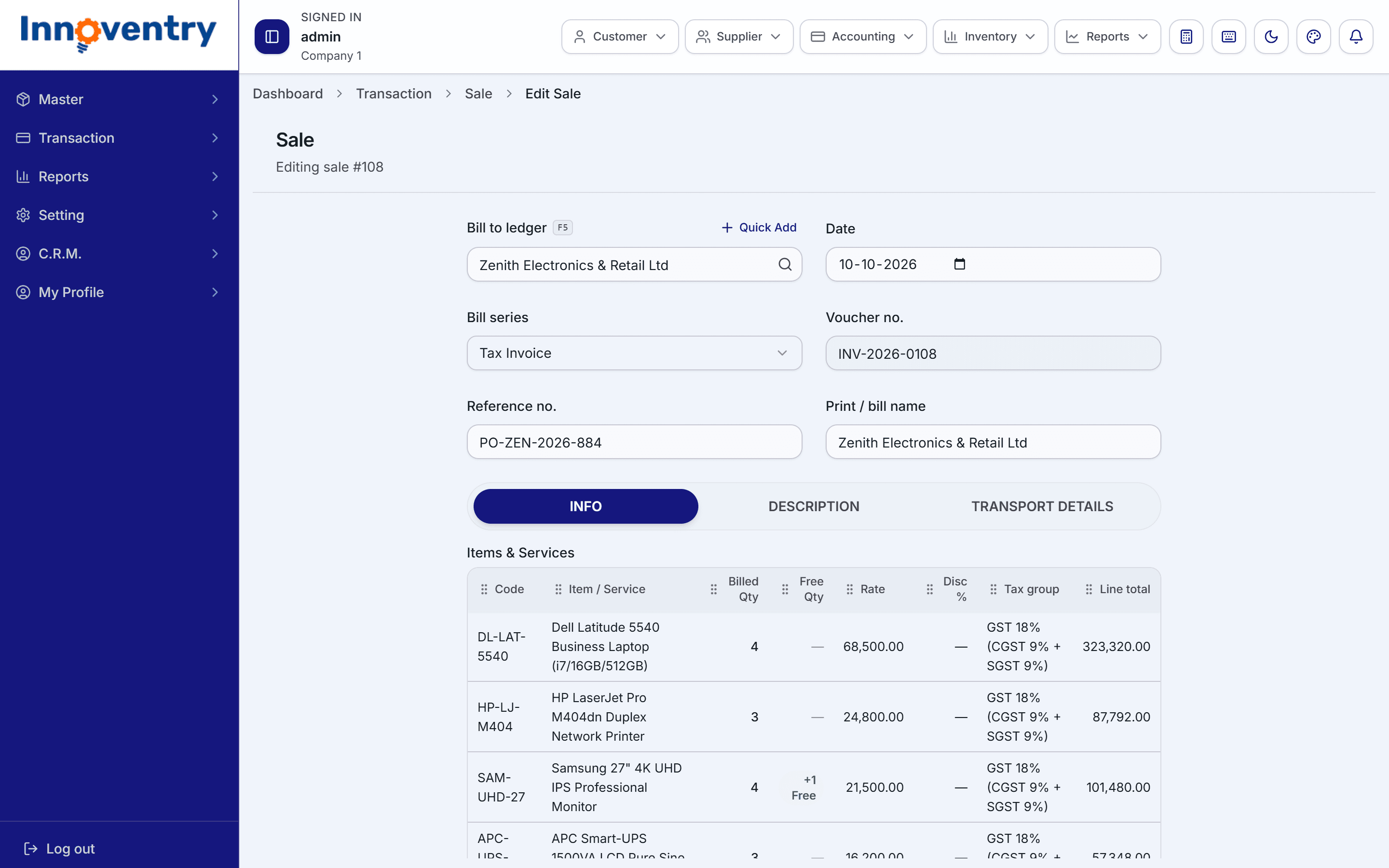The width and height of the screenshot is (1389, 868).
Task: Click the Code column drag handle
Action: (484, 589)
